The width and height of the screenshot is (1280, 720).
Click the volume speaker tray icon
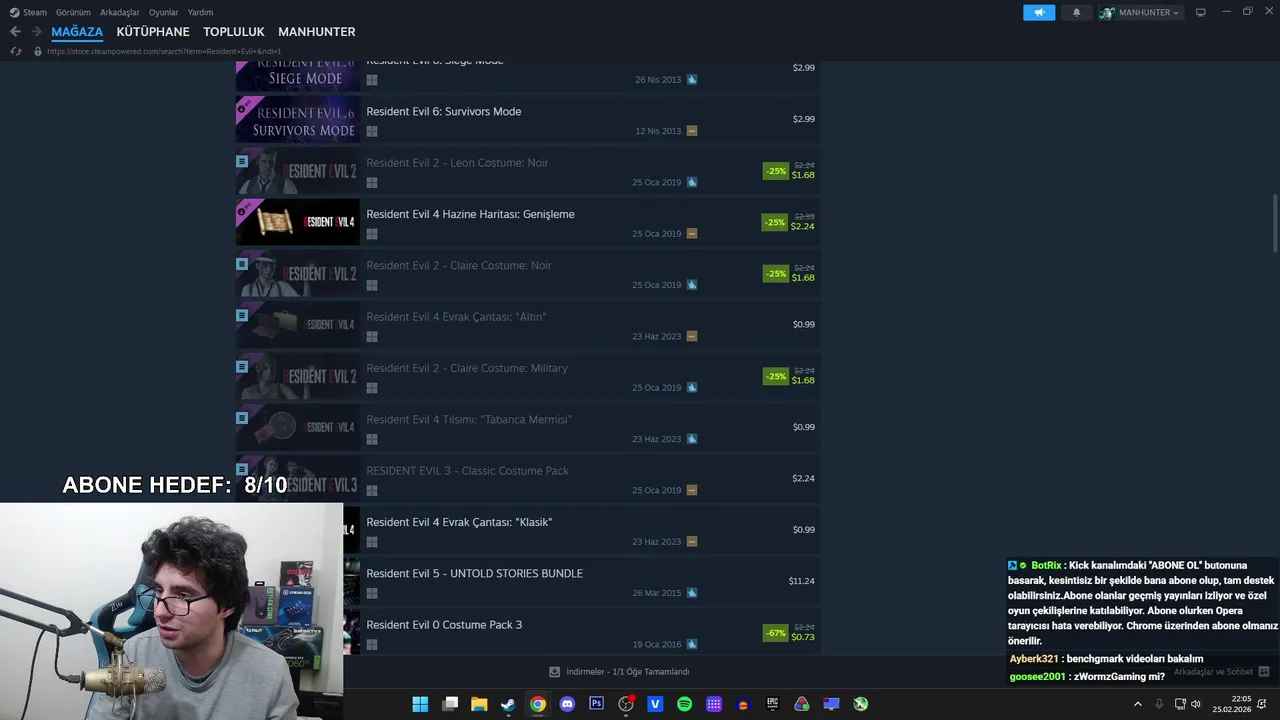pyautogui.click(x=1196, y=704)
